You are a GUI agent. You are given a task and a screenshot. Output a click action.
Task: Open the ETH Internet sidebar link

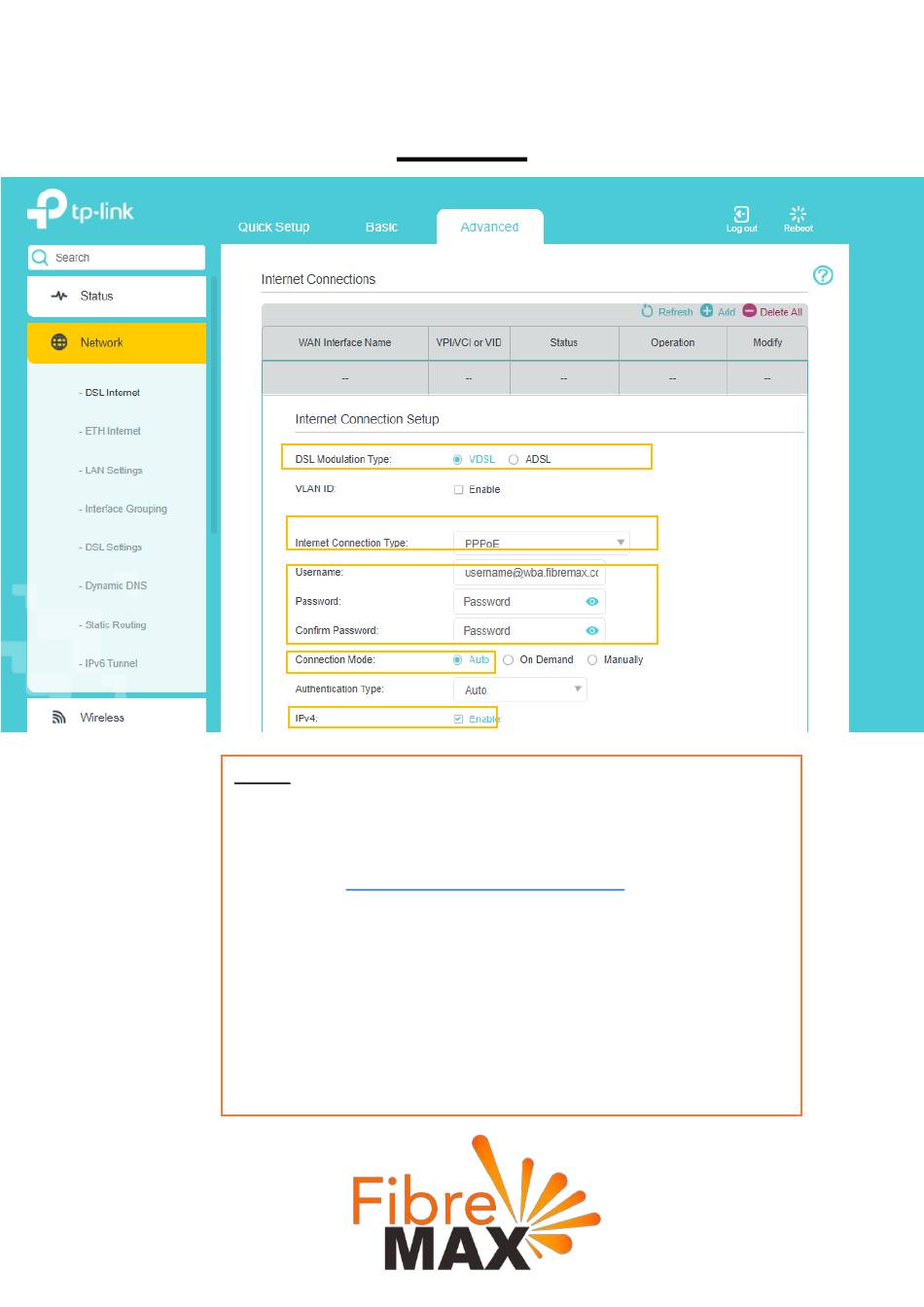click(x=113, y=432)
